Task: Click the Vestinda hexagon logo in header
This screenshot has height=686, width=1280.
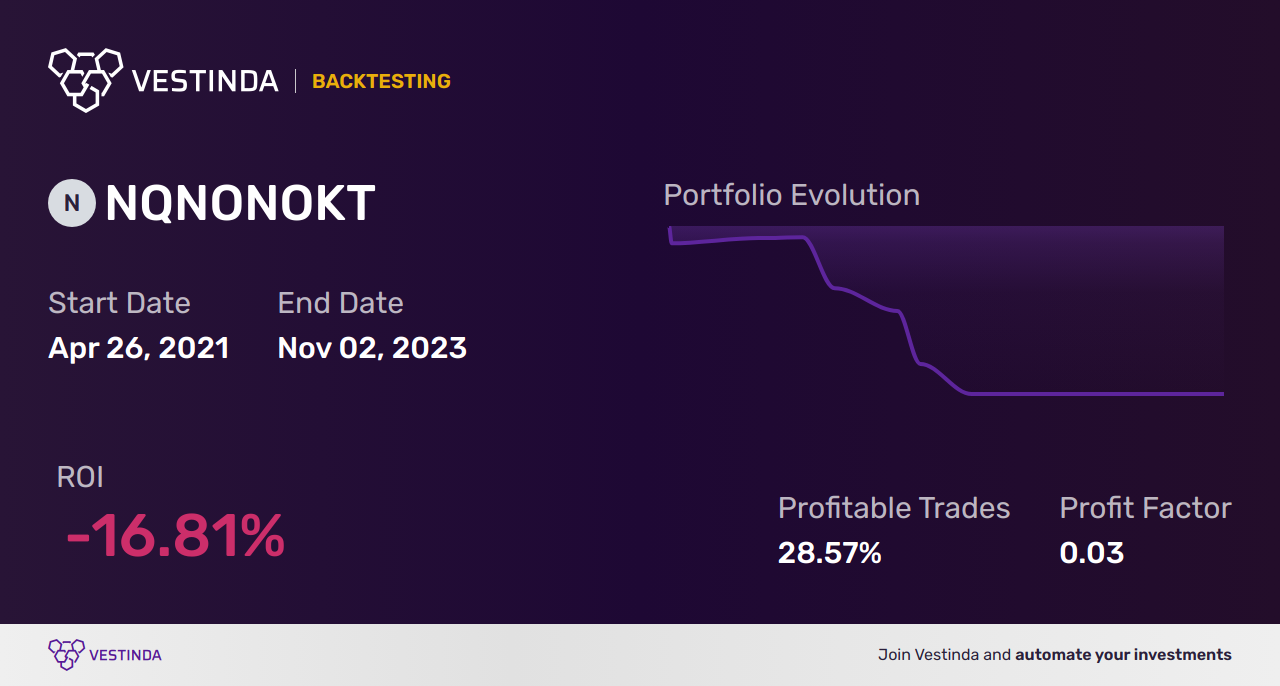Action: 85,78
